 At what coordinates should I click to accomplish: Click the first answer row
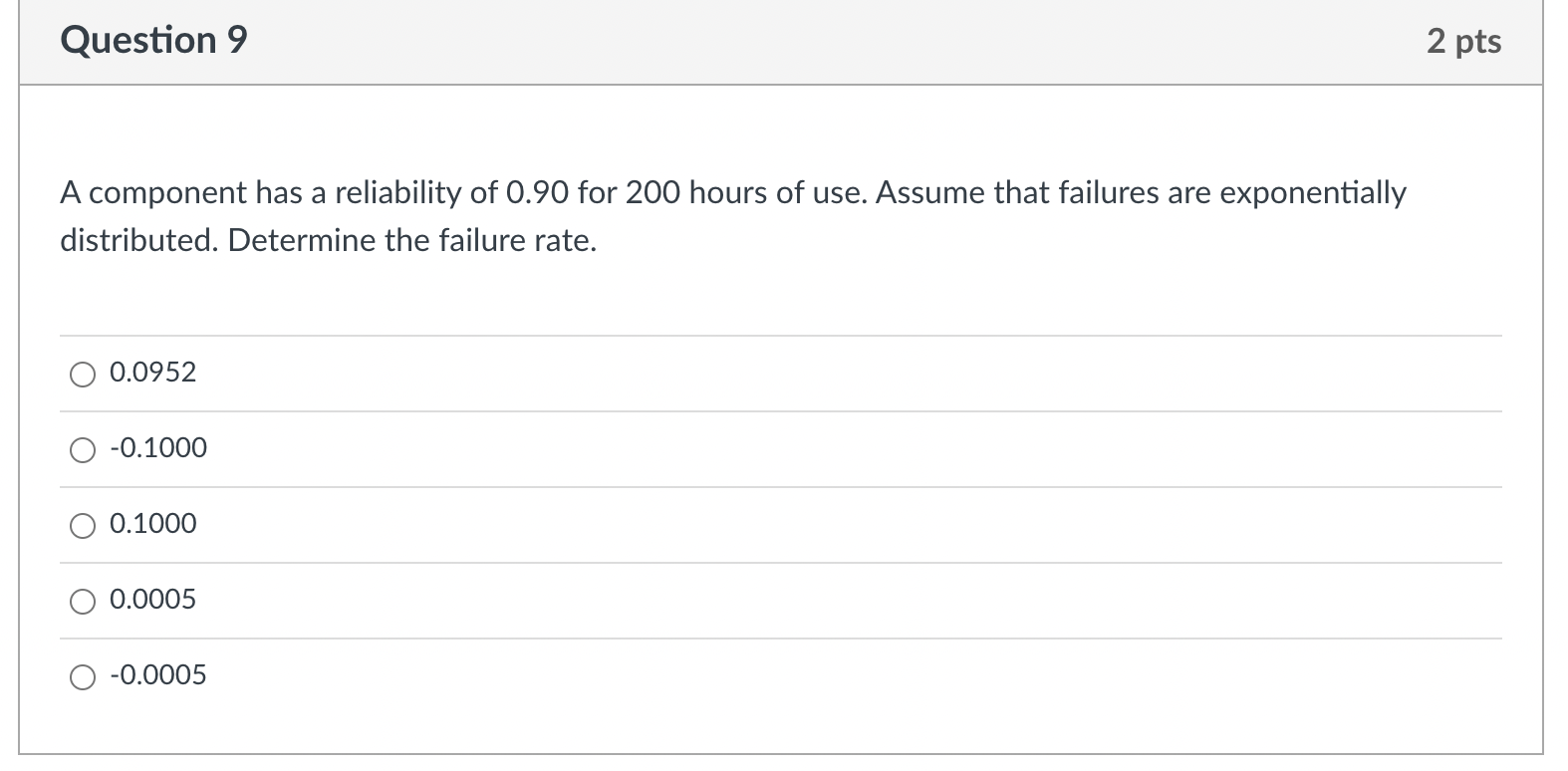[x=697, y=374]
